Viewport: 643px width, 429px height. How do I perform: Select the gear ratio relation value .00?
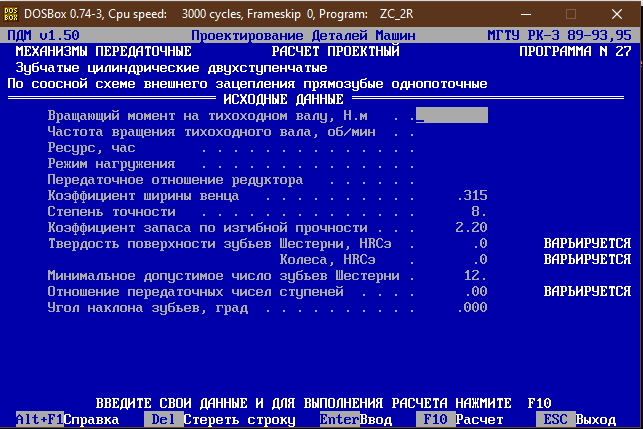(476, 291)
